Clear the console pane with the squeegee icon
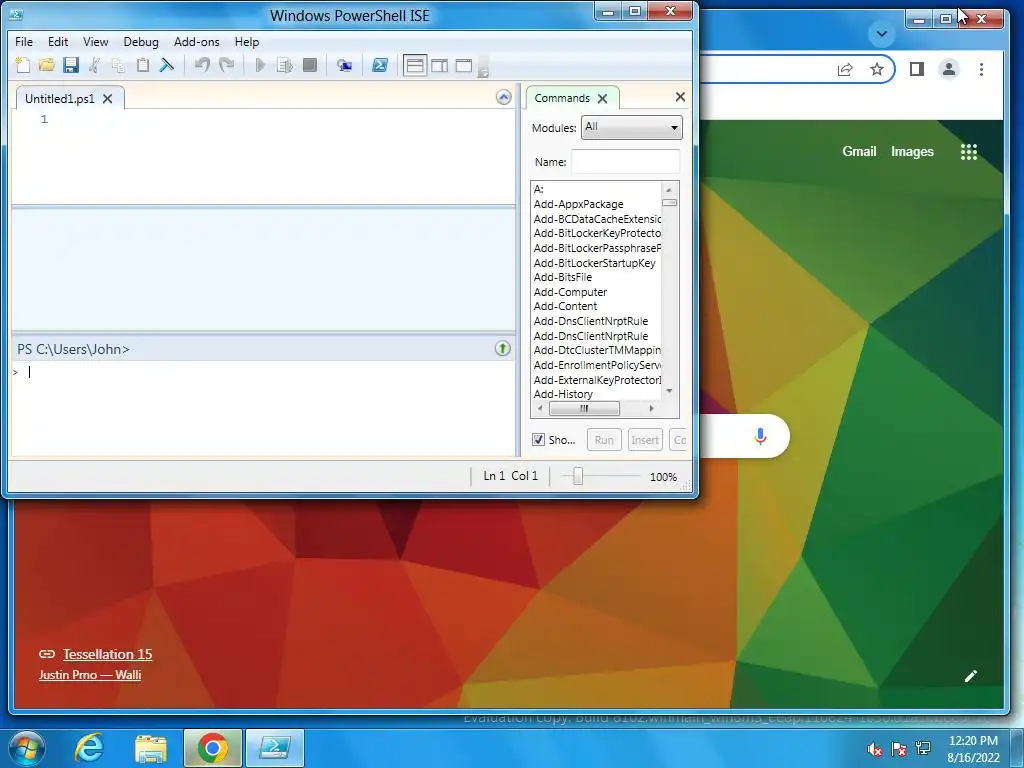Image resolution: width=1024 pixels, height=768 pixels. pos(167,65)
